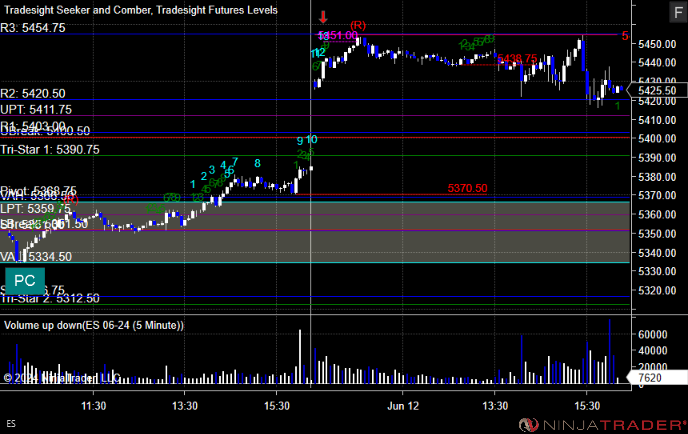Click the F button at top right
Image resolution: width=688 pixels, height=434 pixels.
pyautogui.click(x=678, y=12)
